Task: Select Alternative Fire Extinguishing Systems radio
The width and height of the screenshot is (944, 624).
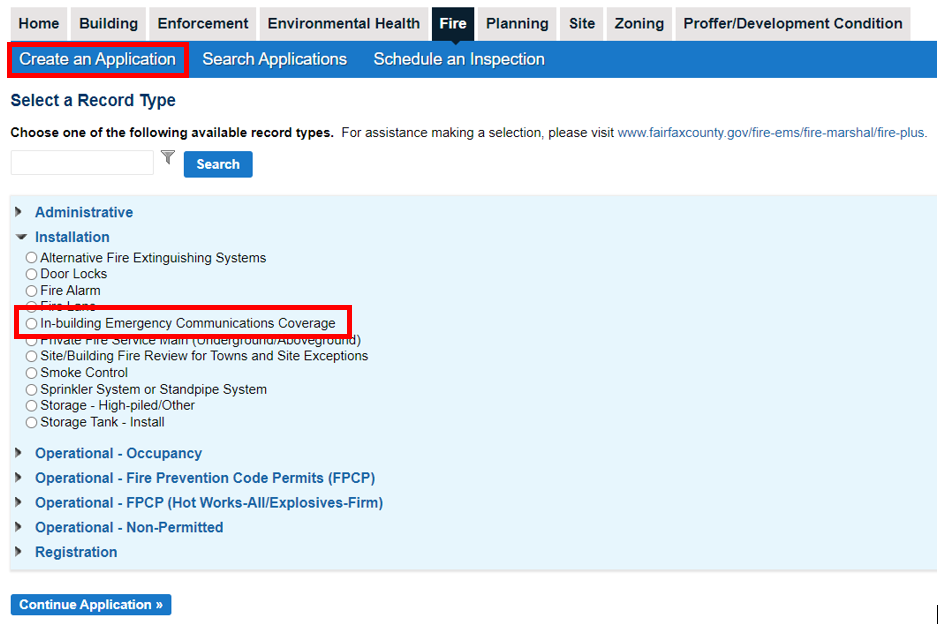Action: click(31, 258)
